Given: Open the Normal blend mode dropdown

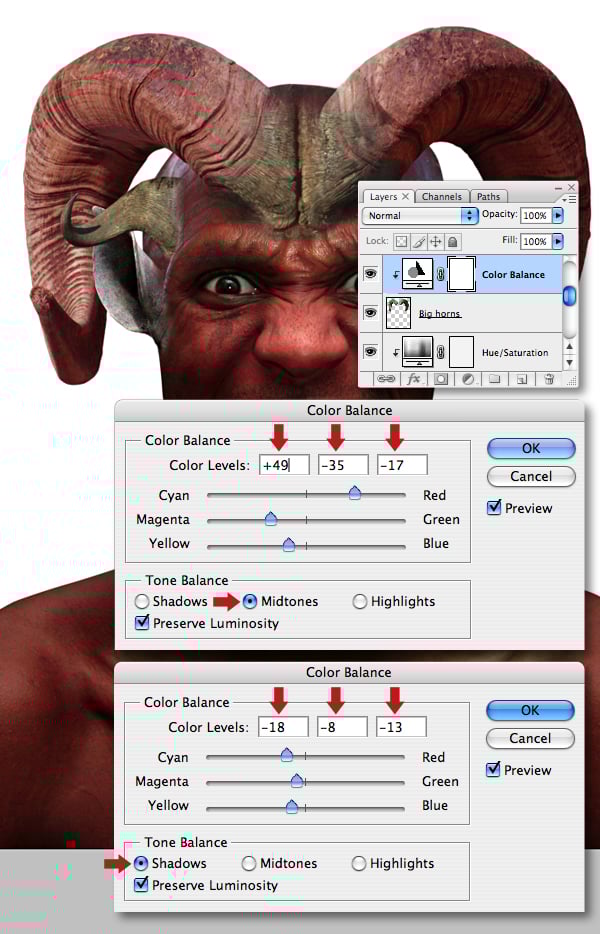Looking at the screenshot, I should click(419, 216).
